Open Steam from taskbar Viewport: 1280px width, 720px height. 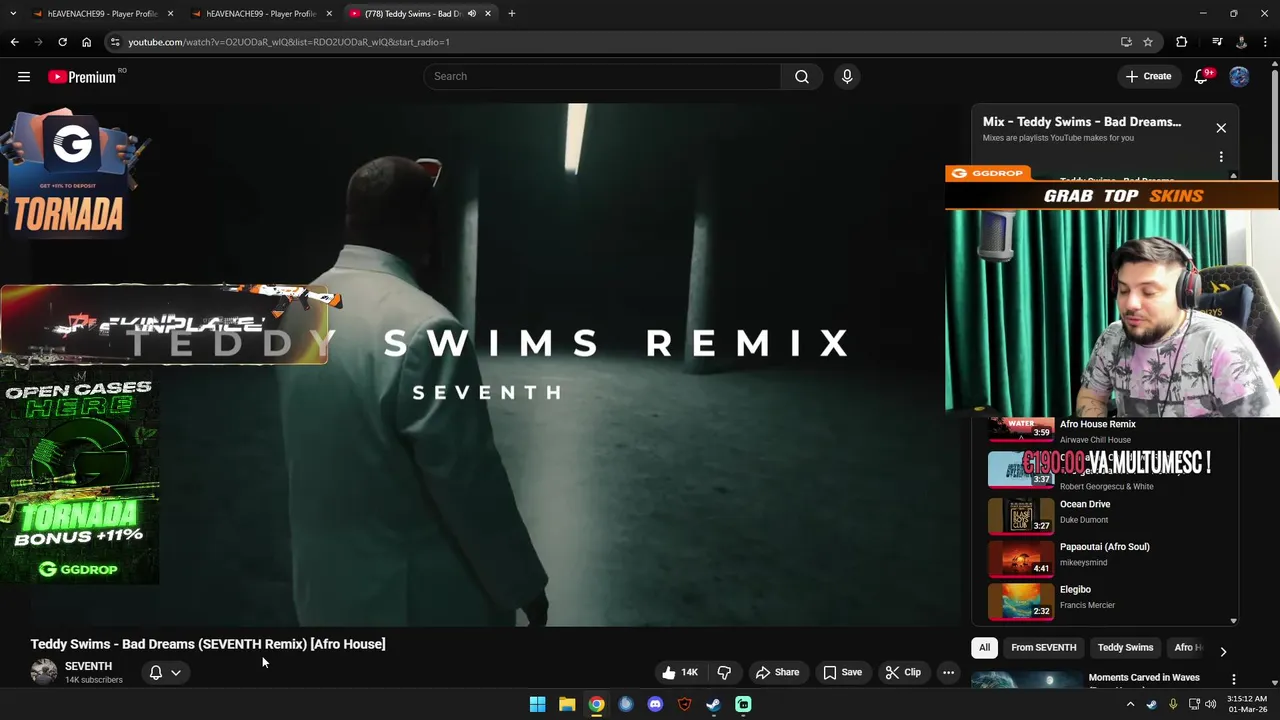[x=714, y=704]
